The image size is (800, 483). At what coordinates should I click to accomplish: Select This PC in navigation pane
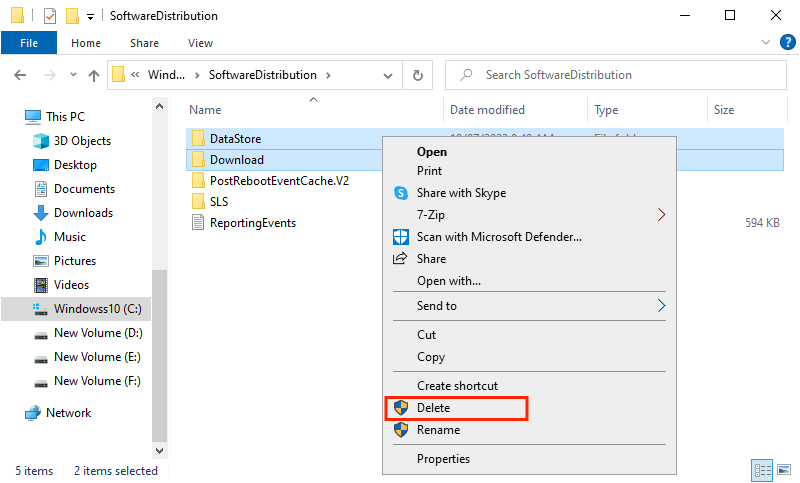tap(65, 116)
